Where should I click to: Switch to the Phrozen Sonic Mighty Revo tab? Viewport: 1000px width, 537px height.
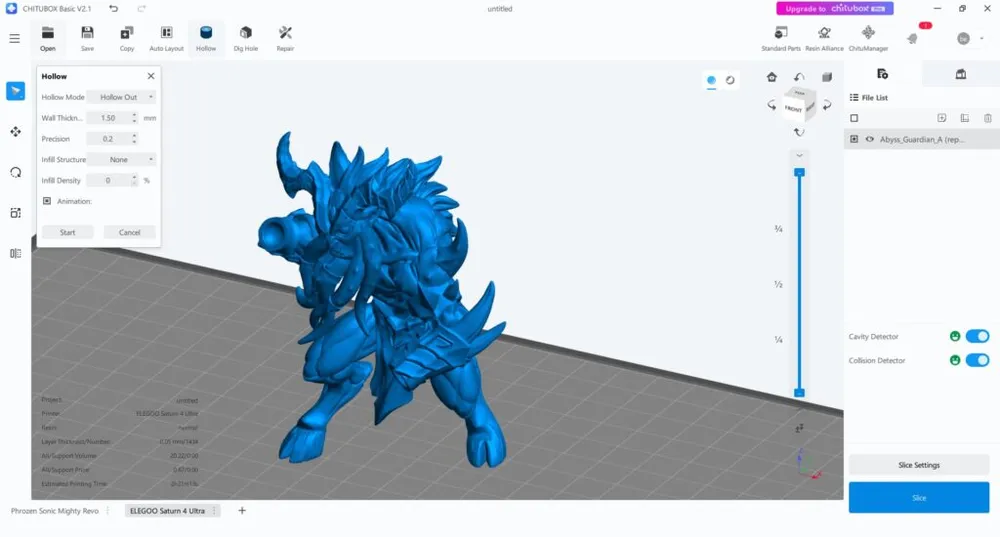[59, 511]
